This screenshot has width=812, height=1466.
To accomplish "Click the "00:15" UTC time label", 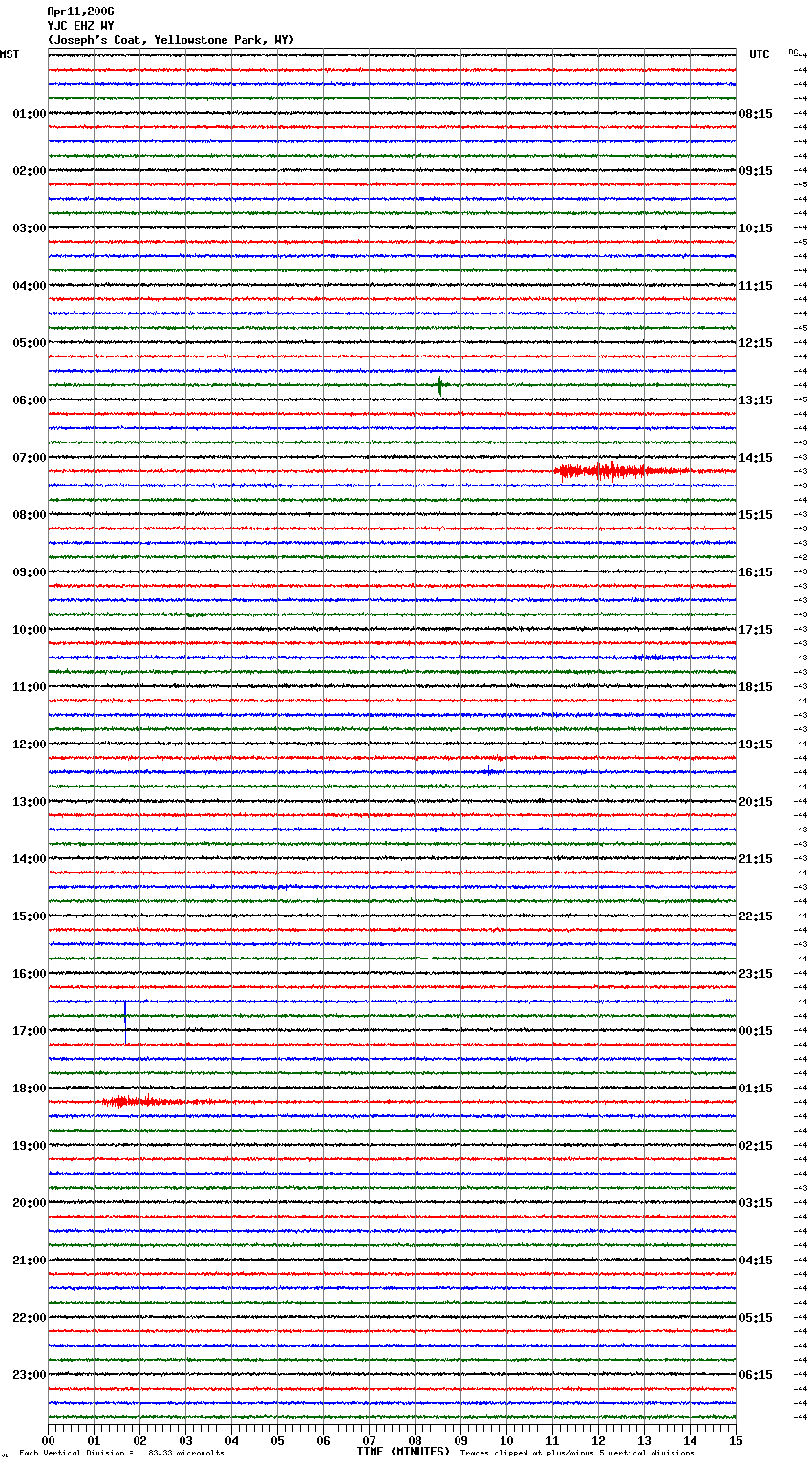I will coord(756,1031).
